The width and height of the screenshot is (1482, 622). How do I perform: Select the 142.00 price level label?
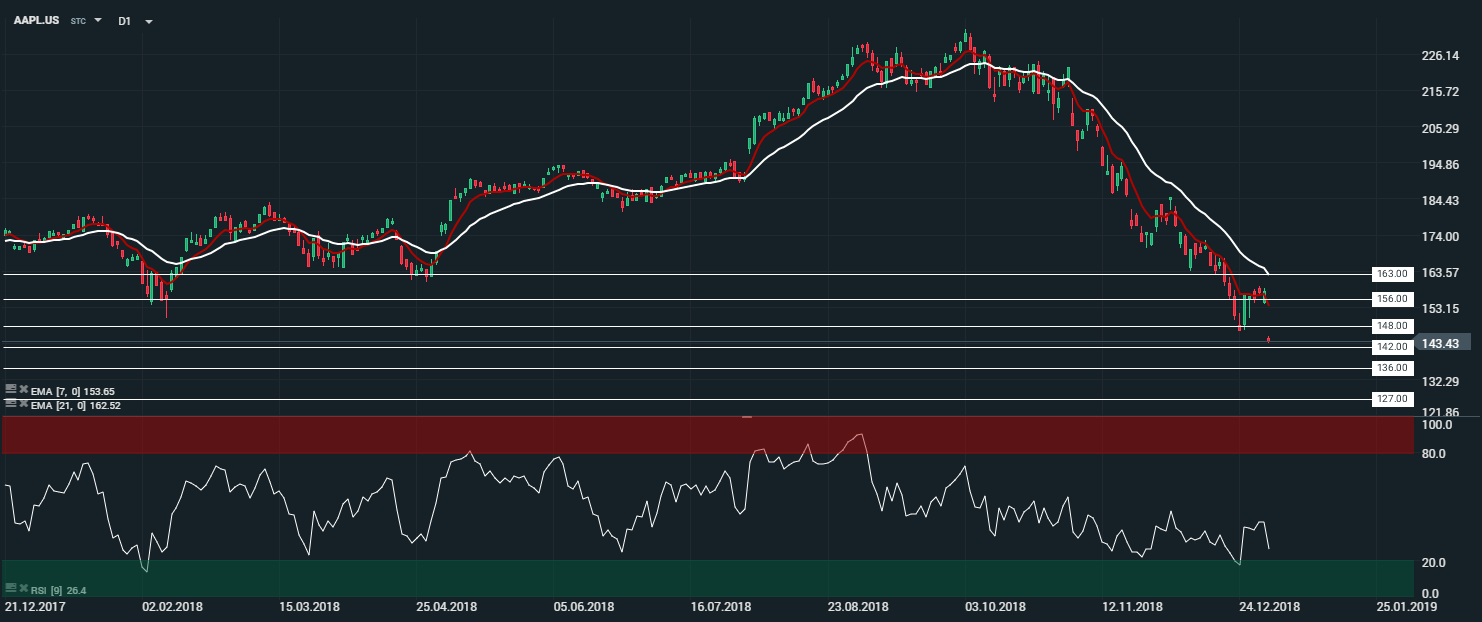(1393, 346)
